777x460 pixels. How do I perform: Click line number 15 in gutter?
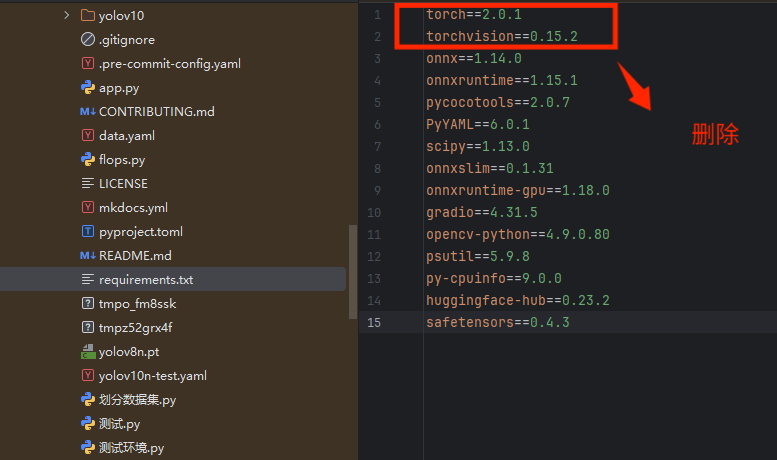tap(374, 323)
